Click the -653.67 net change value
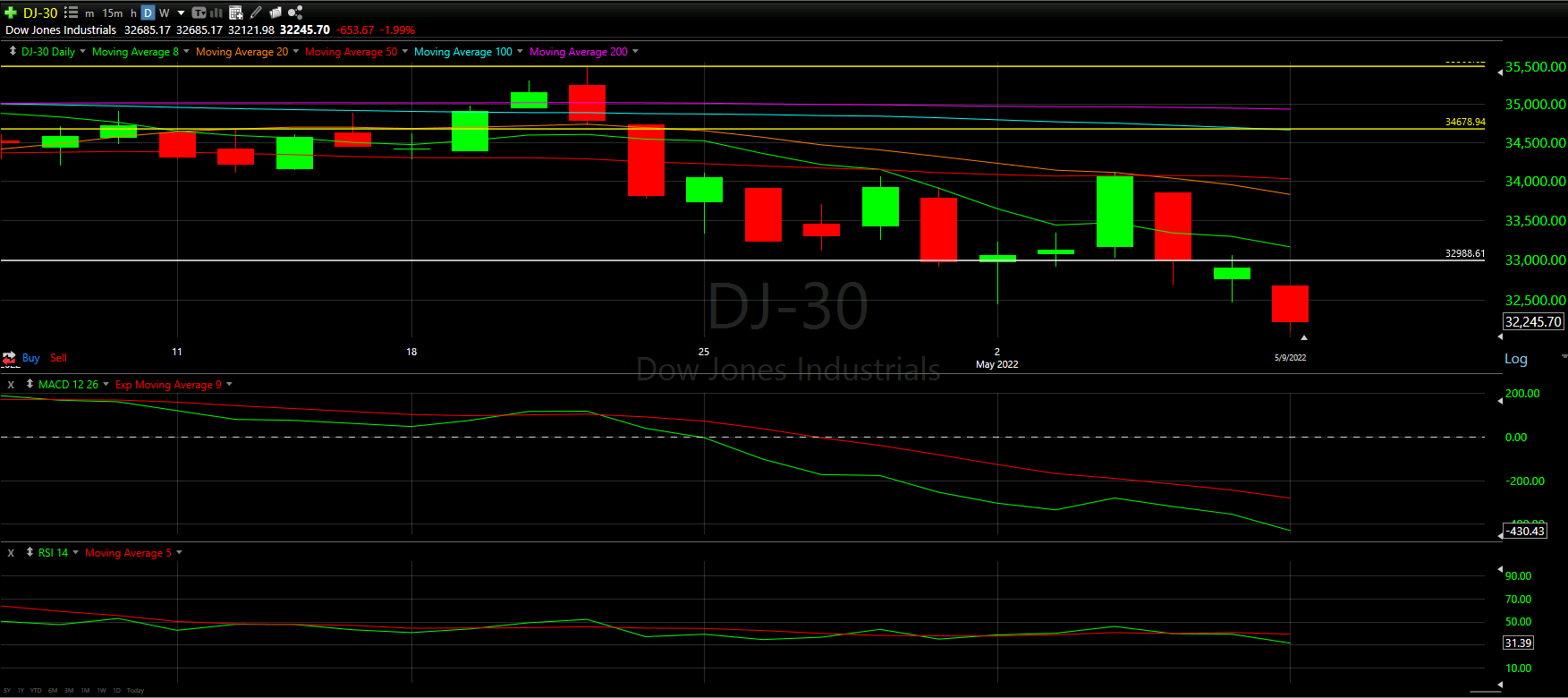 [x=355, y=30]
